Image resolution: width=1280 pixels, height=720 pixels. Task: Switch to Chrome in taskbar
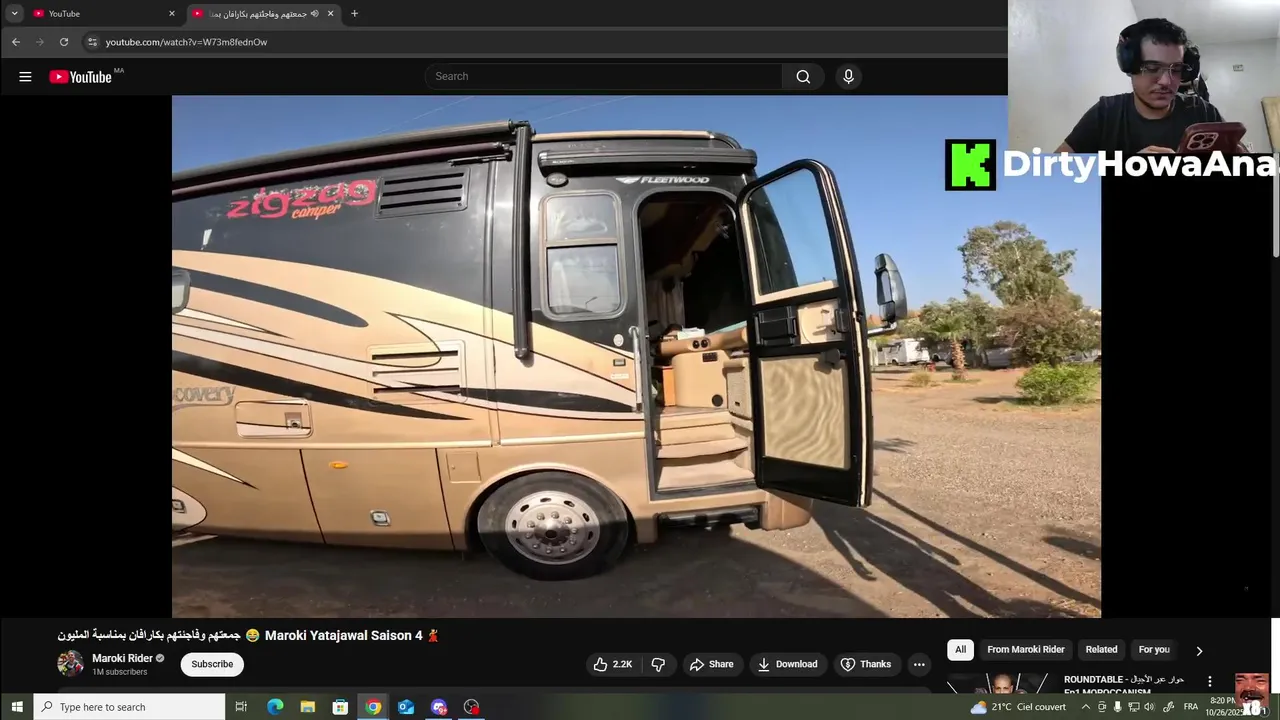pos(373,707)
